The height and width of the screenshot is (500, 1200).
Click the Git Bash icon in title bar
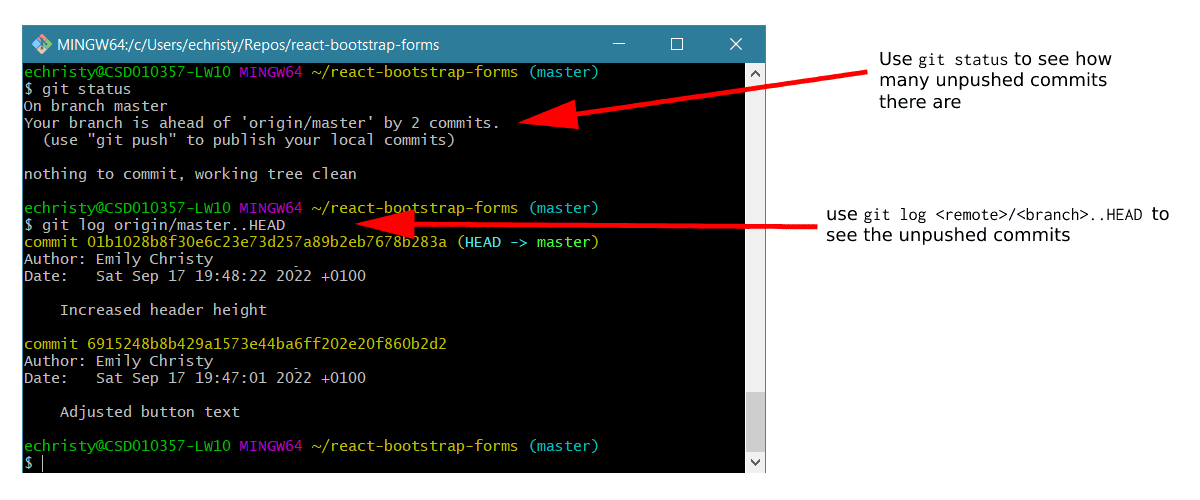42,44
